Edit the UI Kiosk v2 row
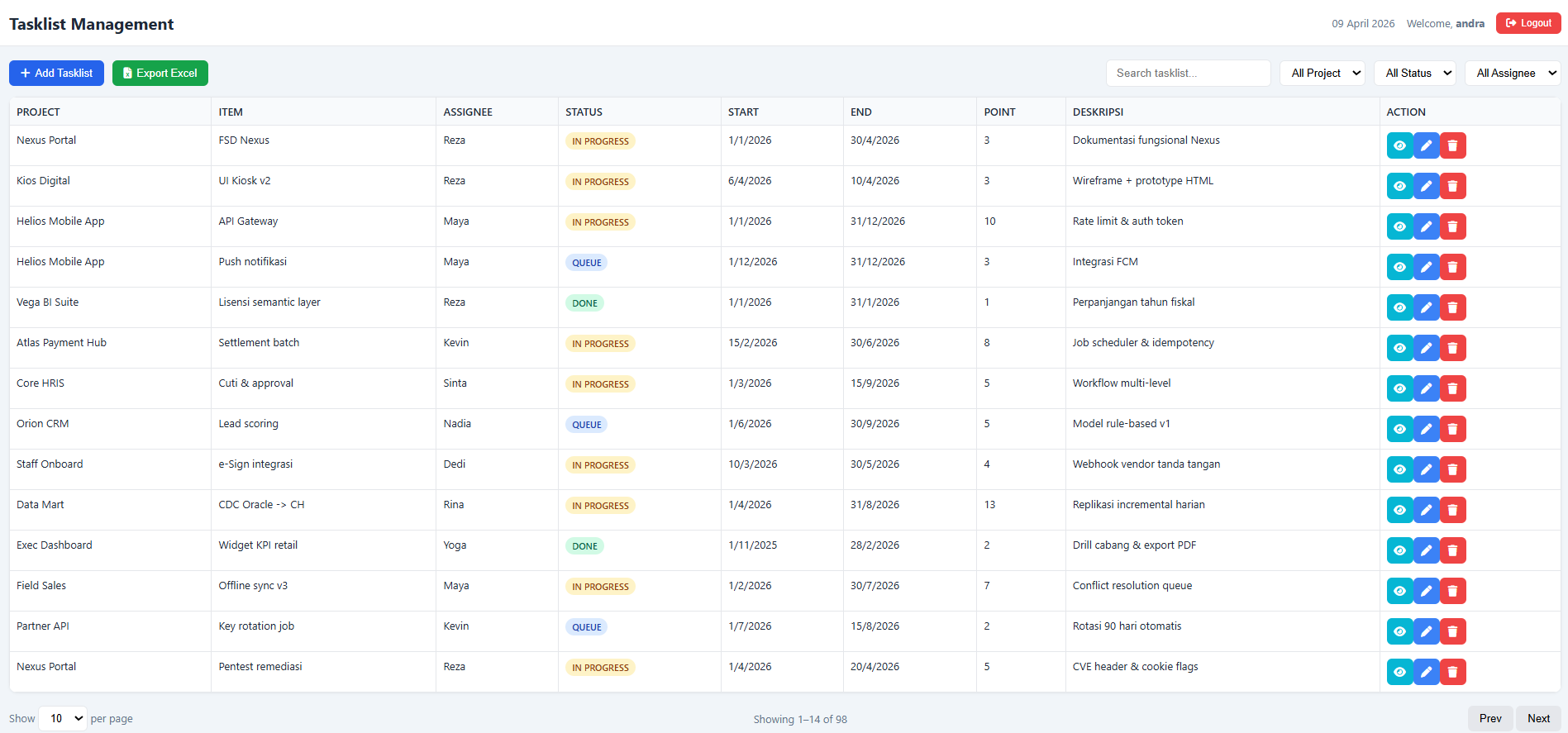Image resolution: width=1568 pixels, height=733 pixels. (x=1426, y=186)
